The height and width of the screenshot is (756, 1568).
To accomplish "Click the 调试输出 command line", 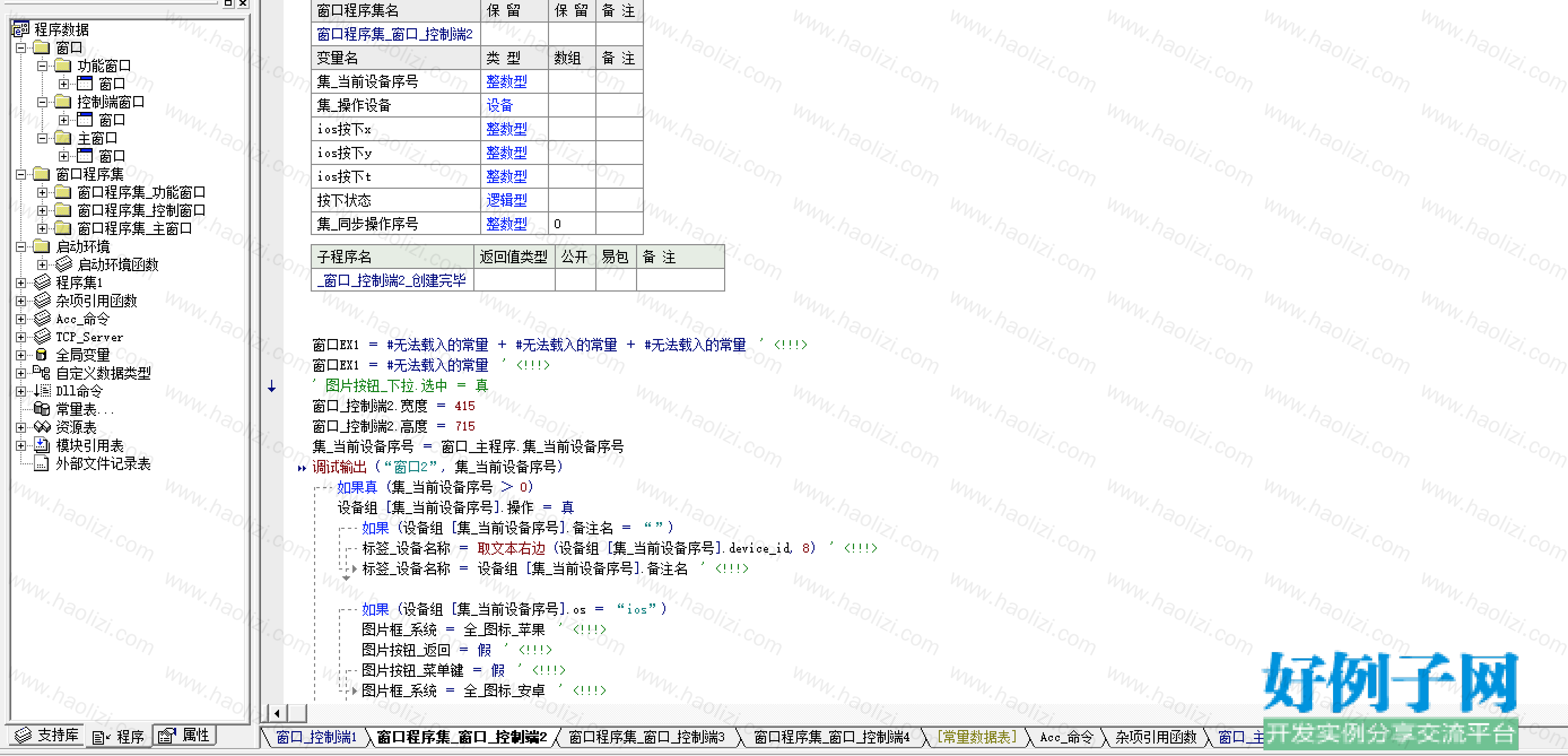I will [437, 466].
